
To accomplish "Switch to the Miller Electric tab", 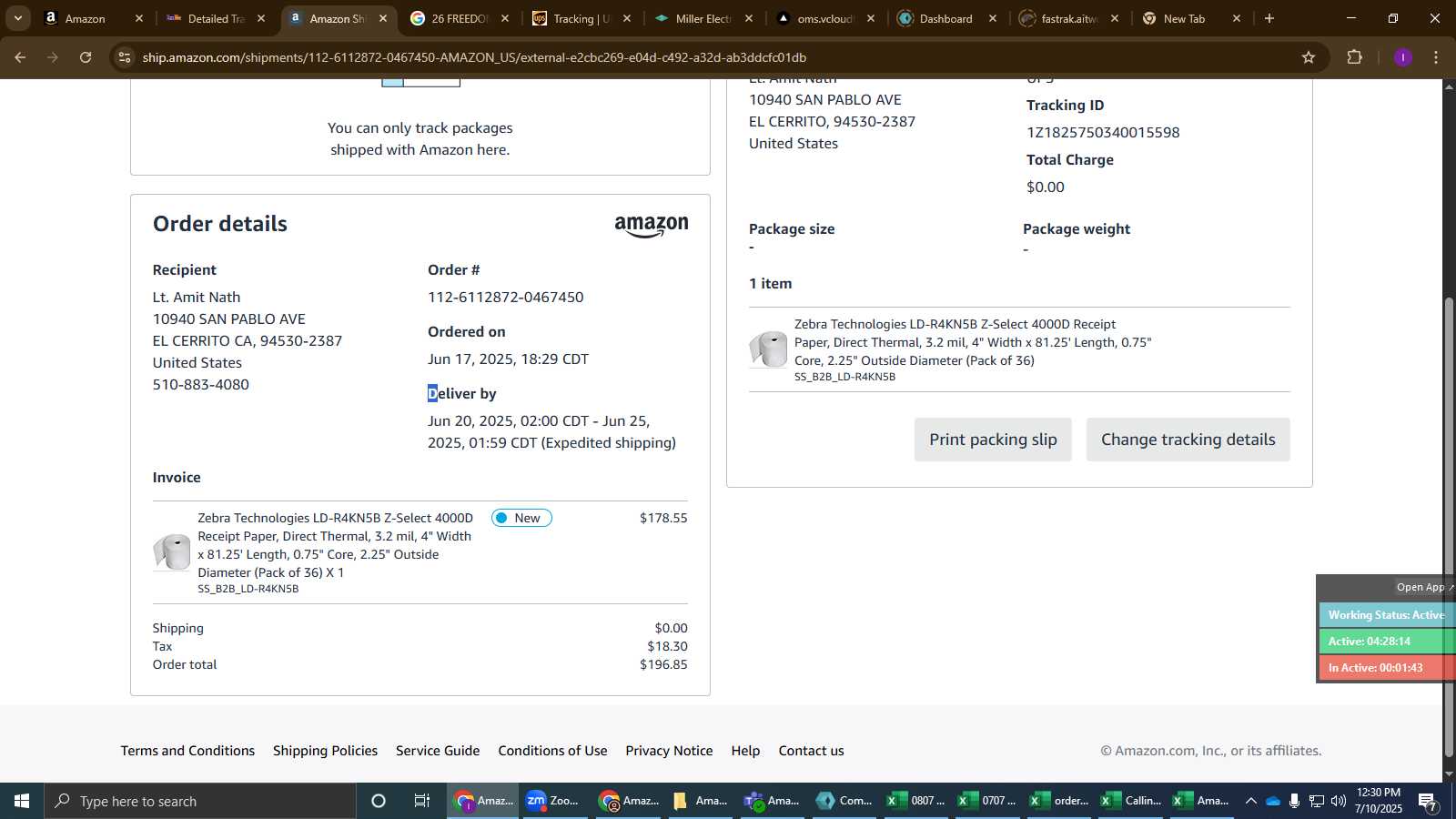I will (703, 18).
